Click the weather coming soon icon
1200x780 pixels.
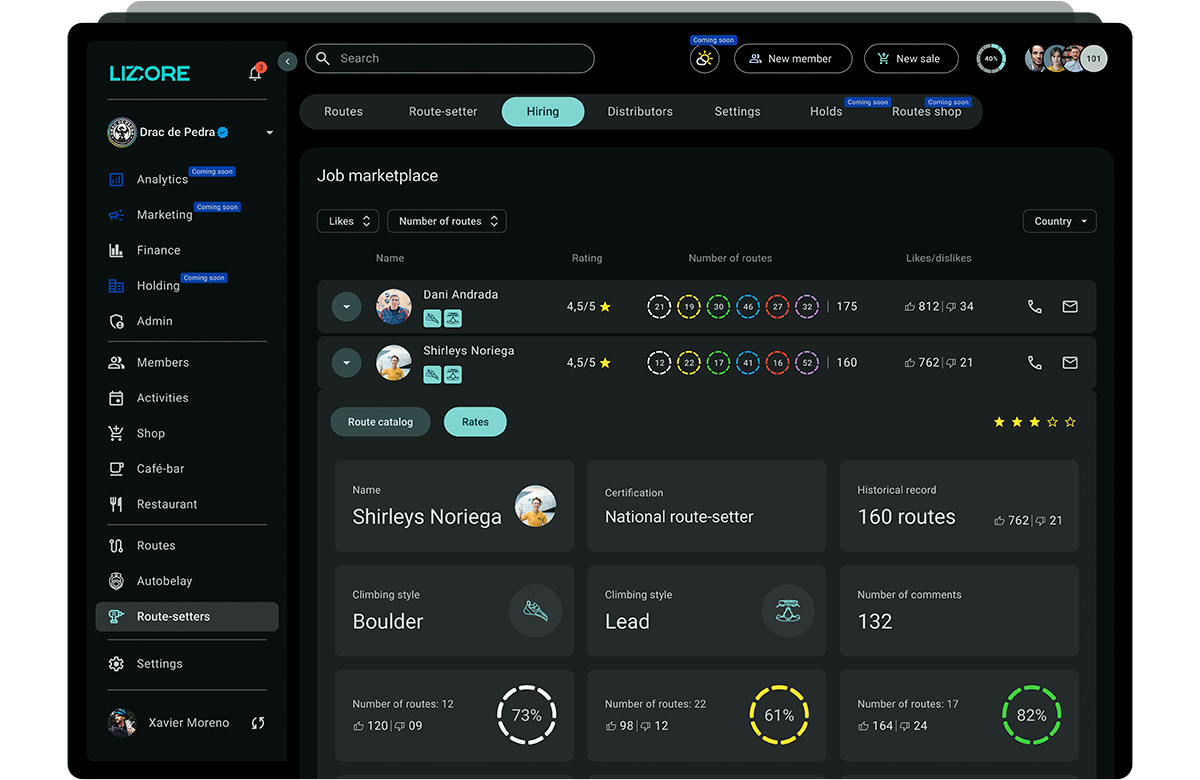point(704,59)
